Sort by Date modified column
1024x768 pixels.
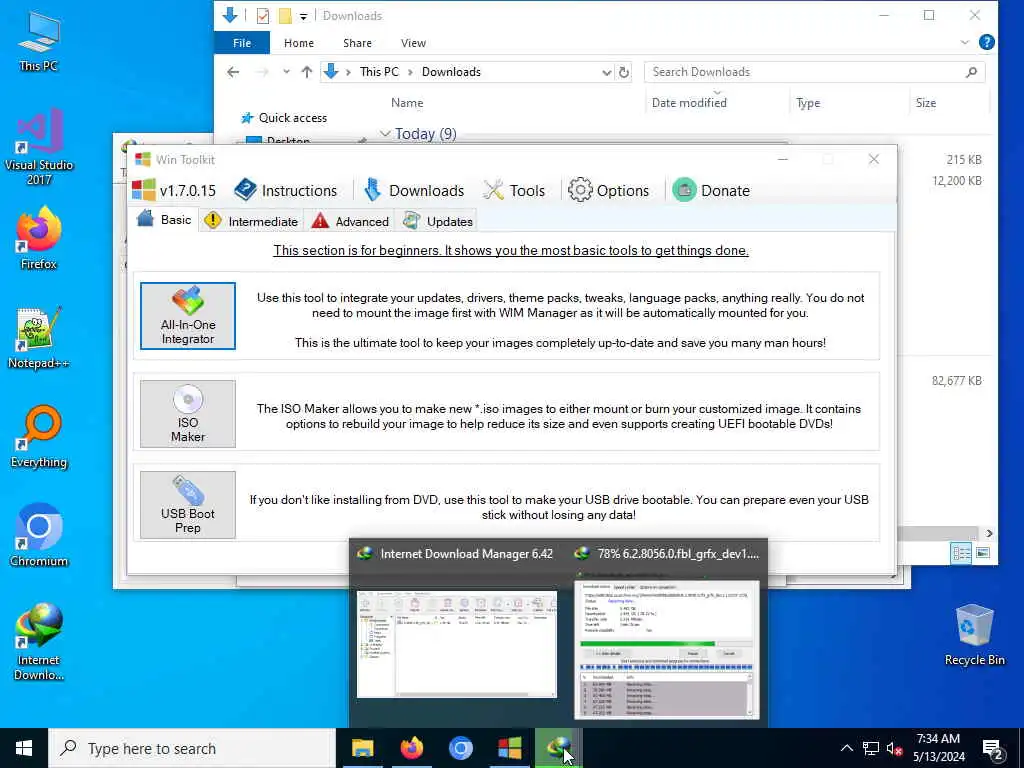[689, 103]
